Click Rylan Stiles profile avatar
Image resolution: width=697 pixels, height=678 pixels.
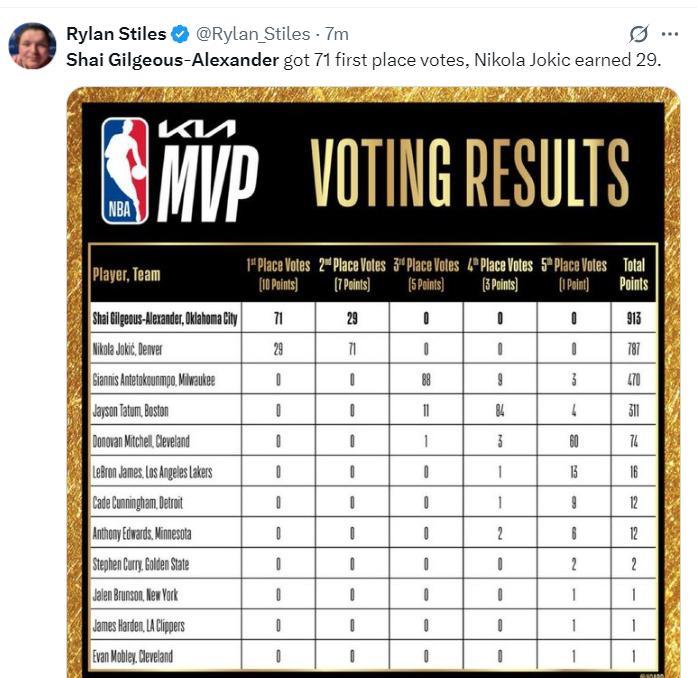(x=32, y=45)
